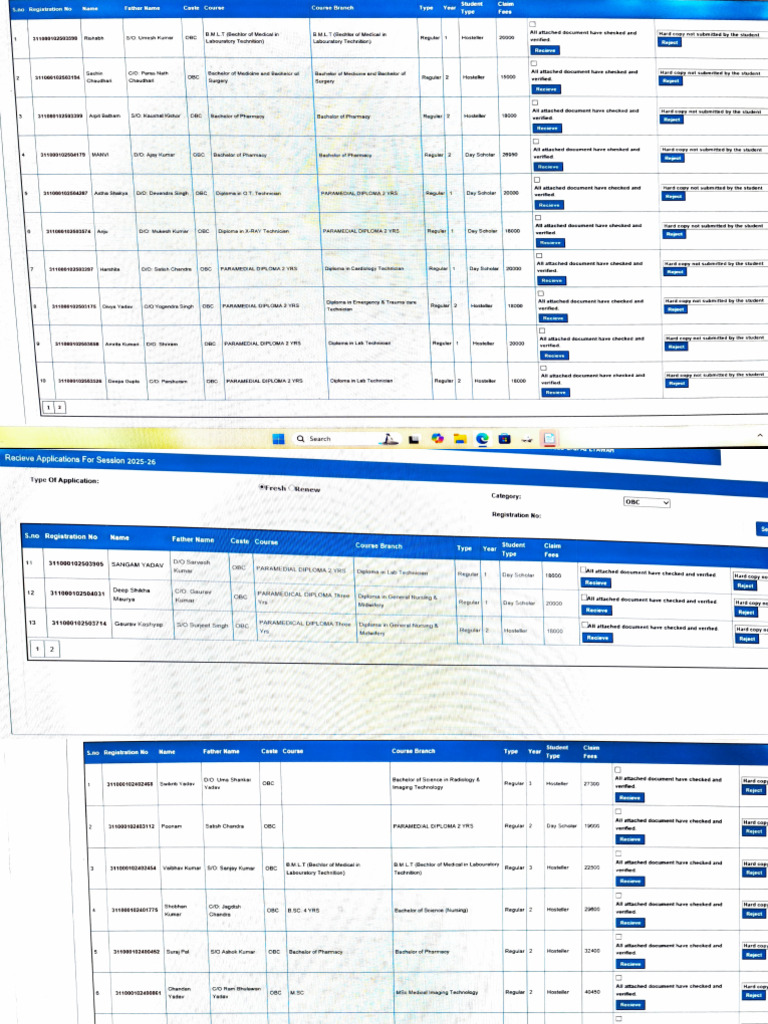This screenshot has height=1024, width=768.
Task: Launch Copilot from the taskbar
Action: [x=437, y=439]
